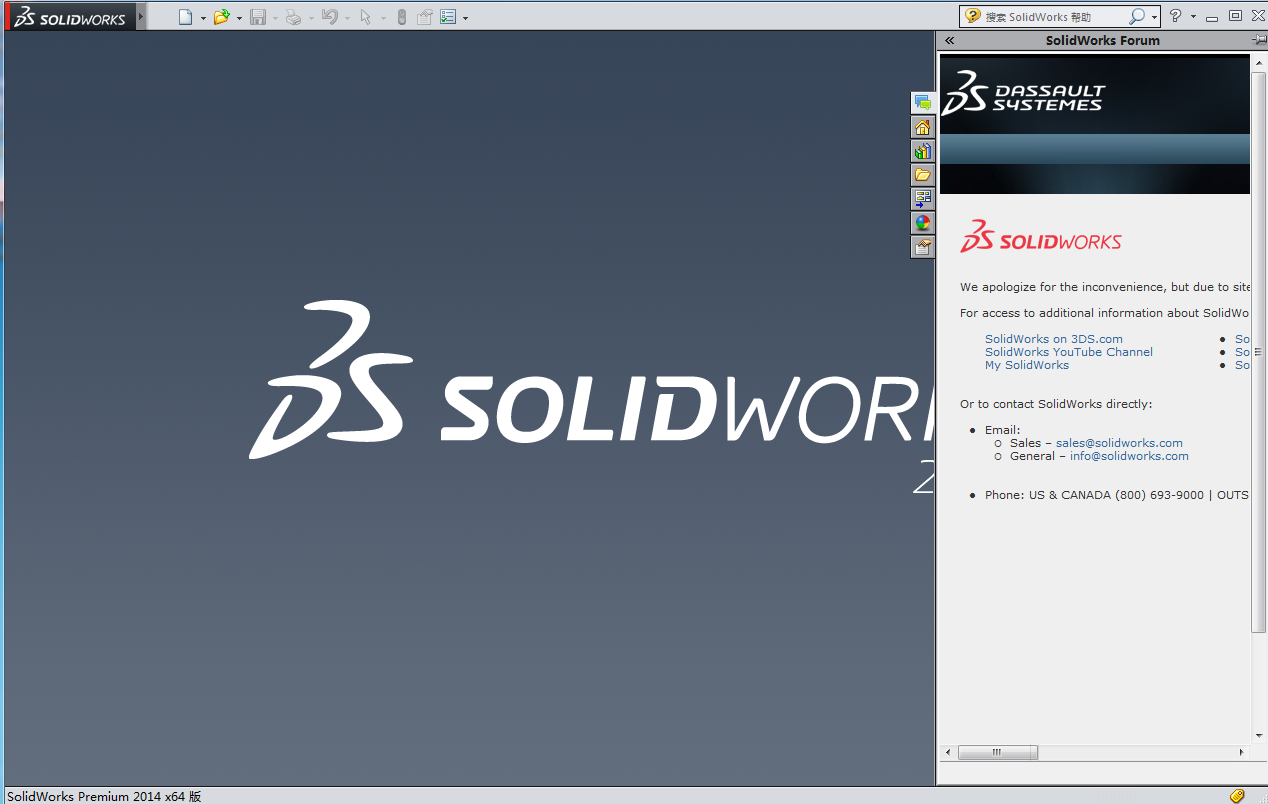Expand the Print dropdown arrow
This screenshot has width=1268, height=804.
pyautogui.click(x=311, y=18)
